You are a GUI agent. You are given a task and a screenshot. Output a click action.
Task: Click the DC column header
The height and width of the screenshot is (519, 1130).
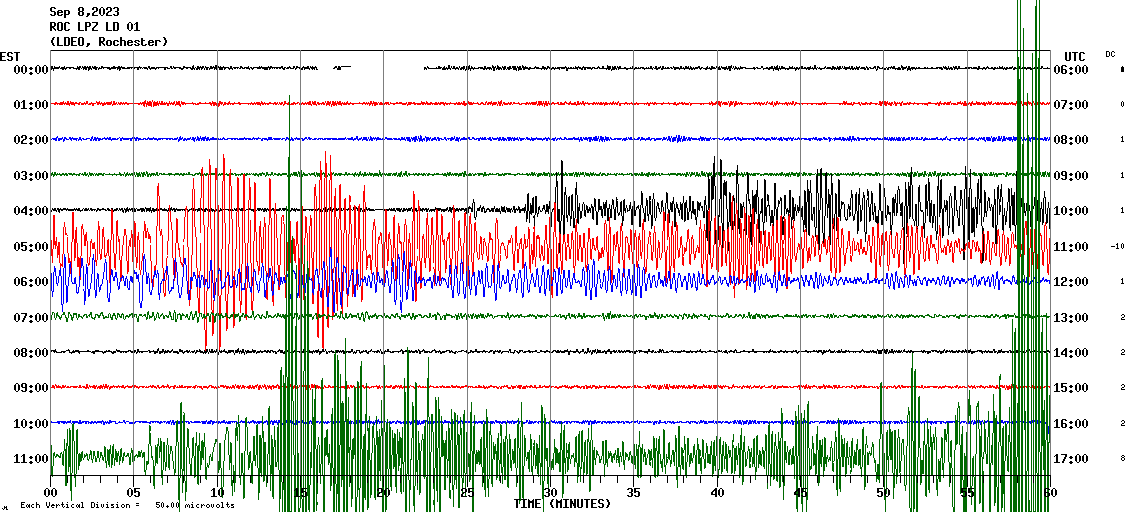coord(1110,54)
